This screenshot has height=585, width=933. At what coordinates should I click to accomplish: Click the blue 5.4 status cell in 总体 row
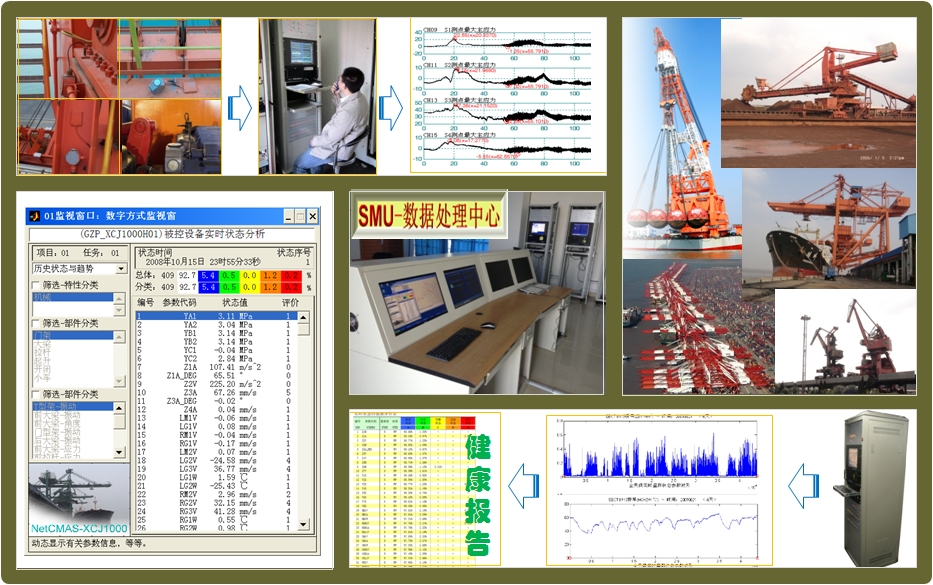click(209, 274)
